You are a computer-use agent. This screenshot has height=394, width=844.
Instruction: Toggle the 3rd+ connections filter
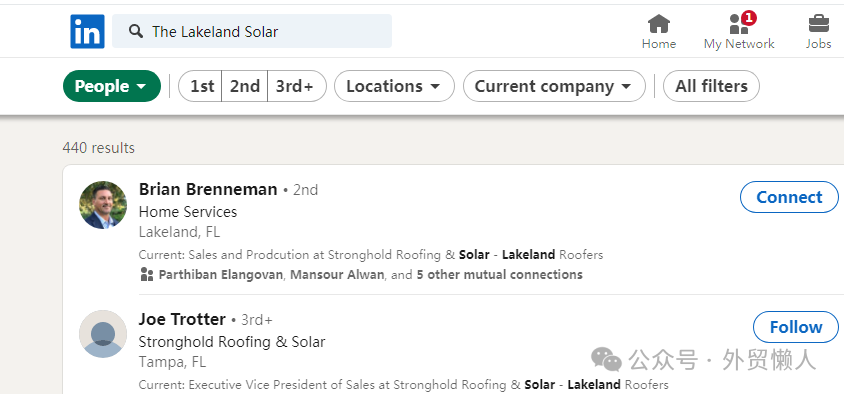(x=296, y=86)
